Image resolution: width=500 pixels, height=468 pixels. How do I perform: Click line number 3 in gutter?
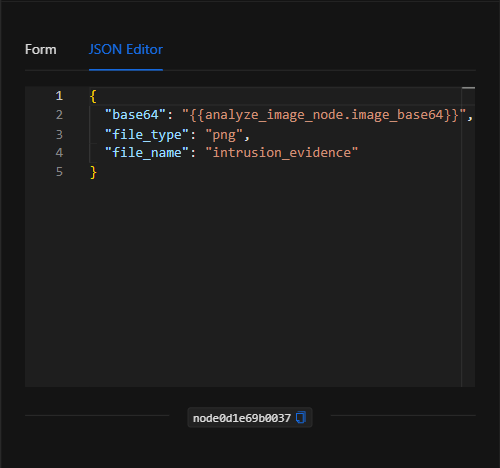coord(59,135)
